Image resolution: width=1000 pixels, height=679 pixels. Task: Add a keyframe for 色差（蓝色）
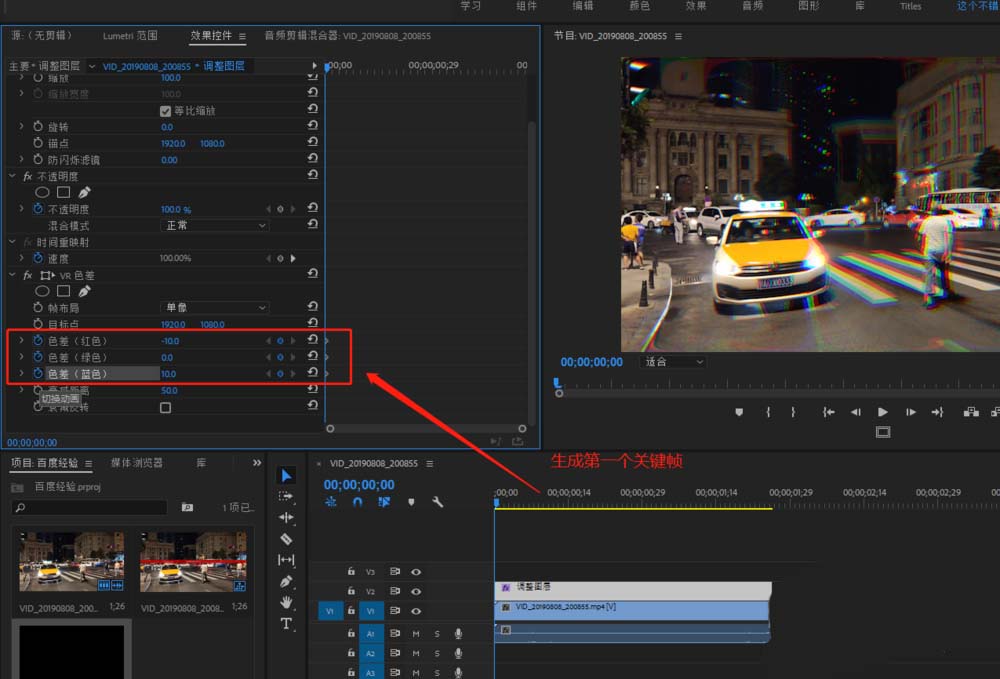coord(279,372)
